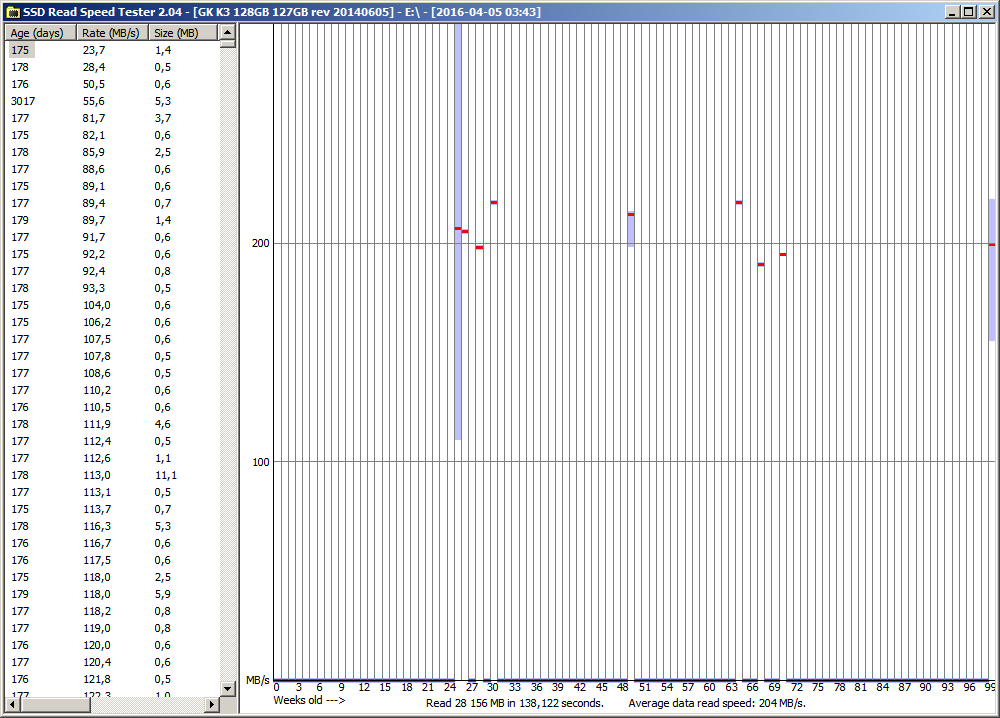1000x718 pixels.
Task: Select the row with size 11,1
Action: (112, 475)
